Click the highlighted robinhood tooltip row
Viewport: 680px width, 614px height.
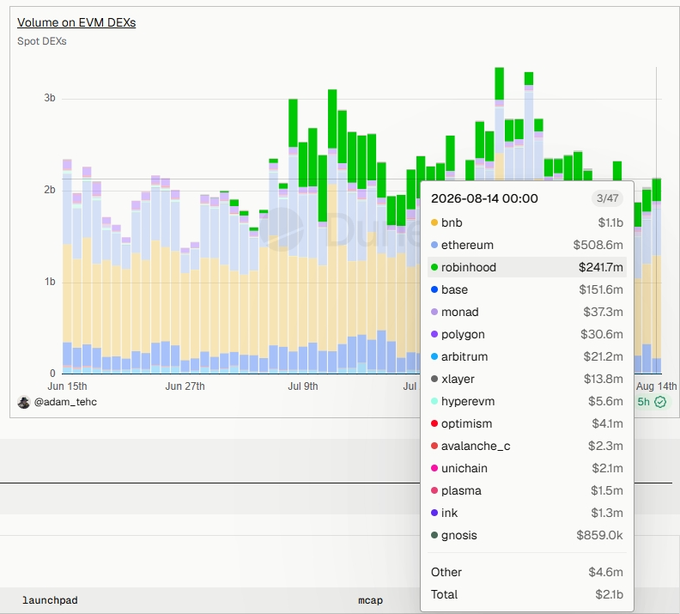[x=527, y=268]
